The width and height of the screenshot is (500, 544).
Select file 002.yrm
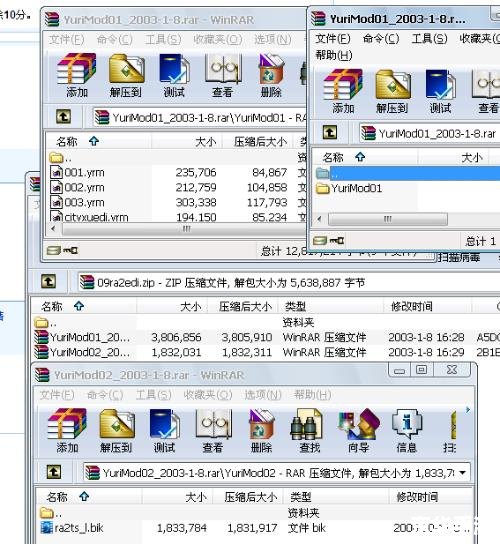[x=78, y=187]
